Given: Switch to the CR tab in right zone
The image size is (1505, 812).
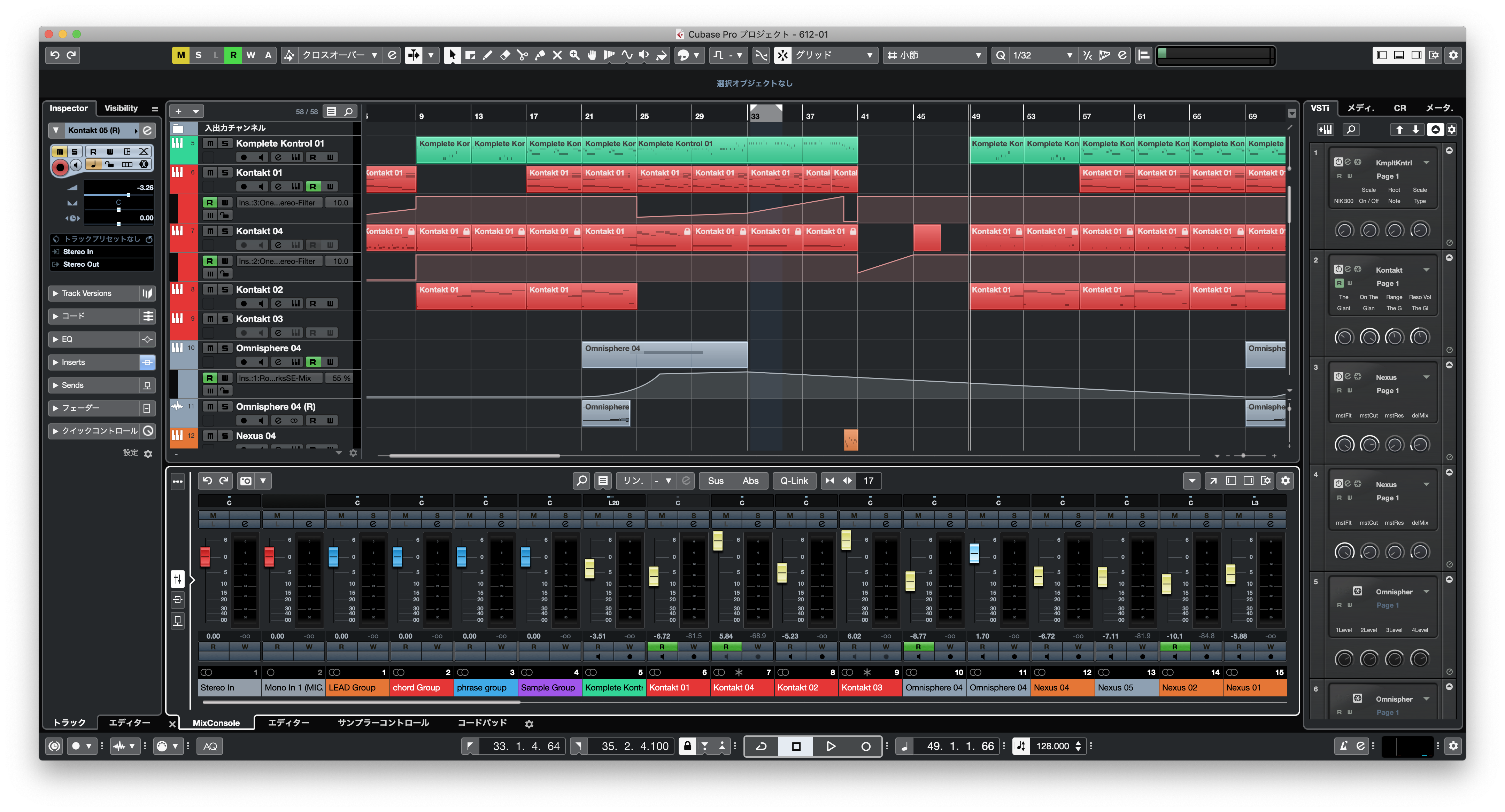Looking at the screenshot, I should tap(1400, 108).
